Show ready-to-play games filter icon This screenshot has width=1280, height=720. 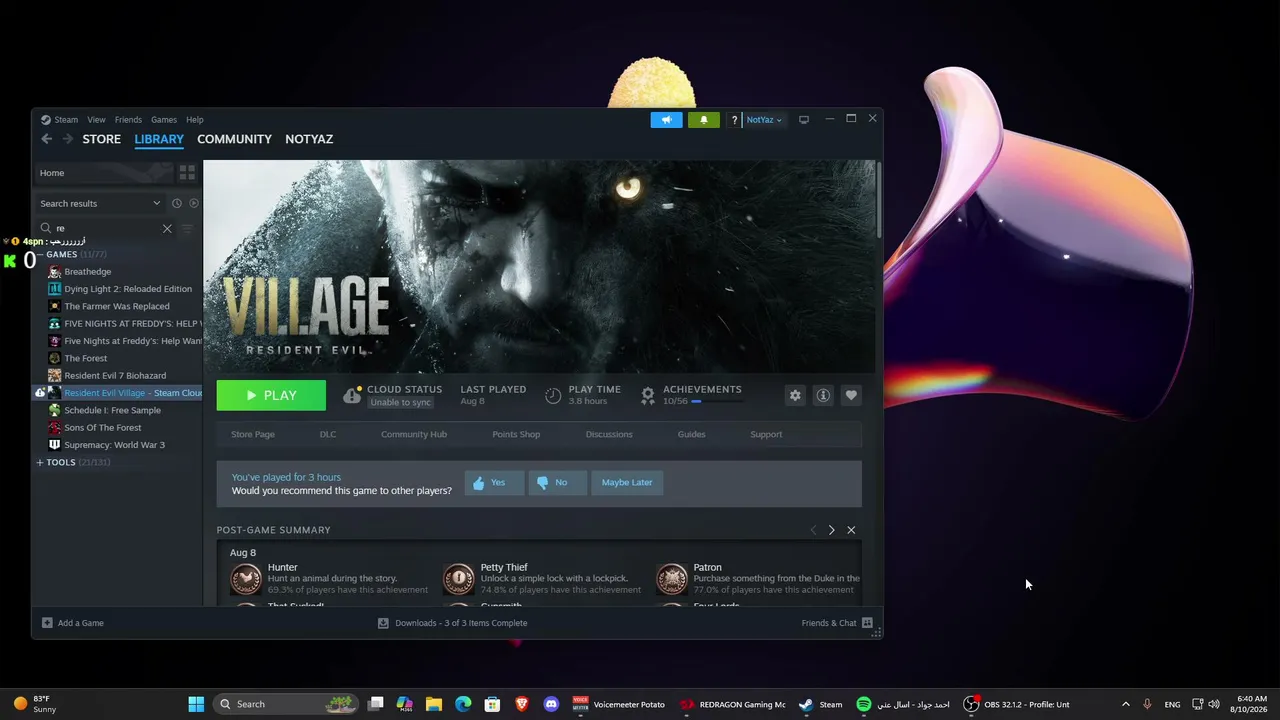[x=194, y=203]
